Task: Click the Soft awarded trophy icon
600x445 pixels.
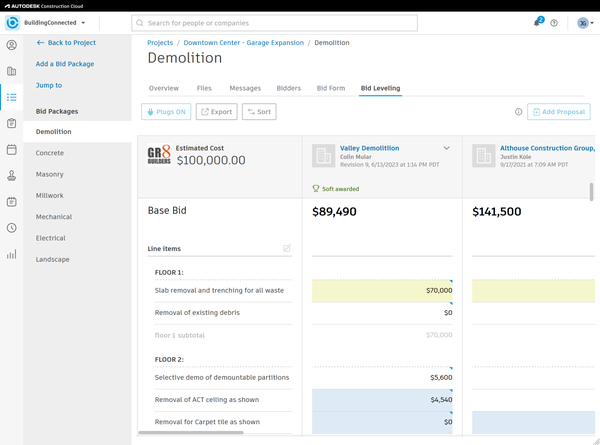Action: click(316, 189)
